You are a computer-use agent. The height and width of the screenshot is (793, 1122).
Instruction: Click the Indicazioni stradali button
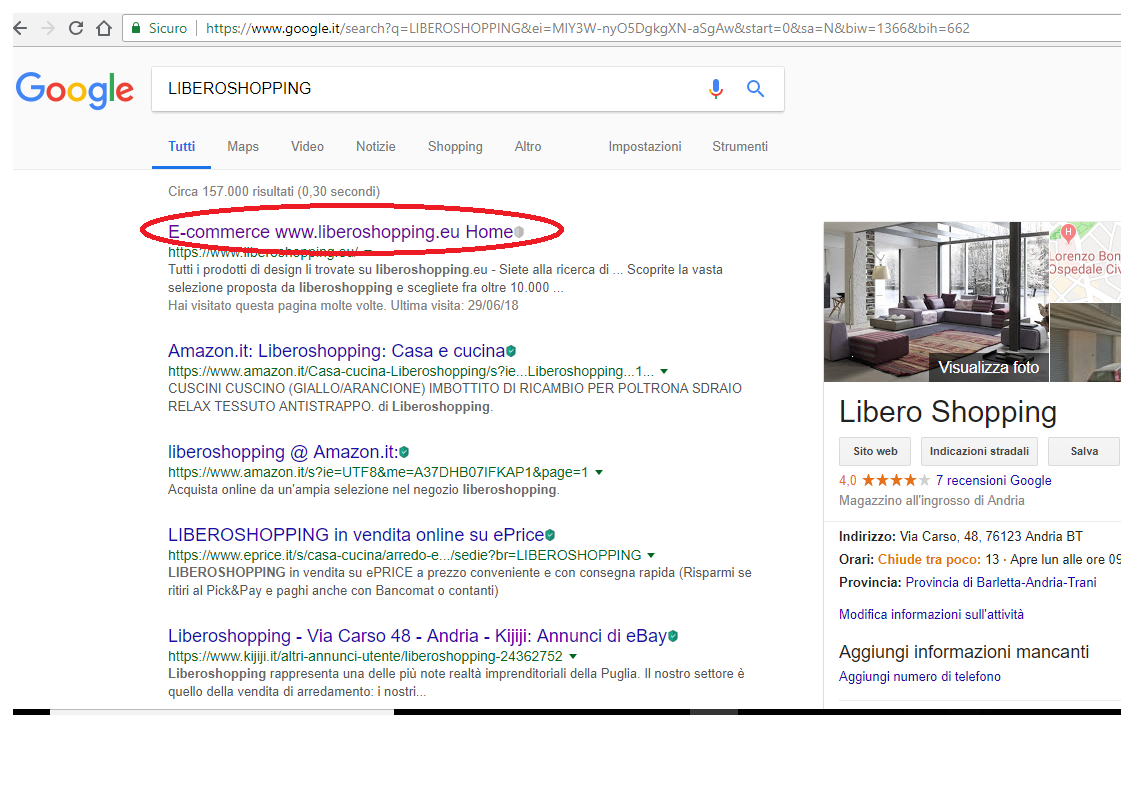(979, 451)
